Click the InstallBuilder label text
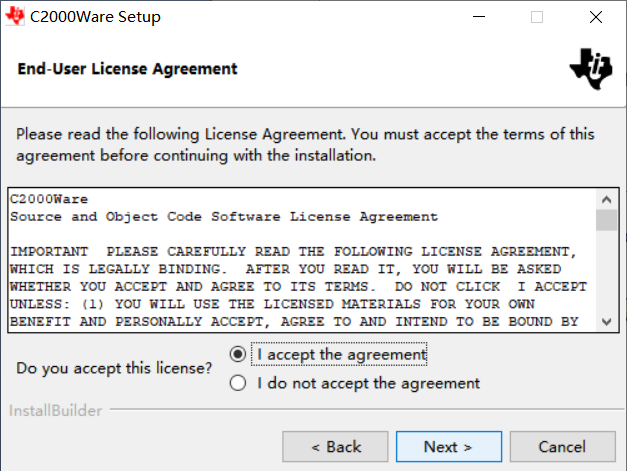The height and width of the screenshot is (471, 627). [x=54, y=410]
